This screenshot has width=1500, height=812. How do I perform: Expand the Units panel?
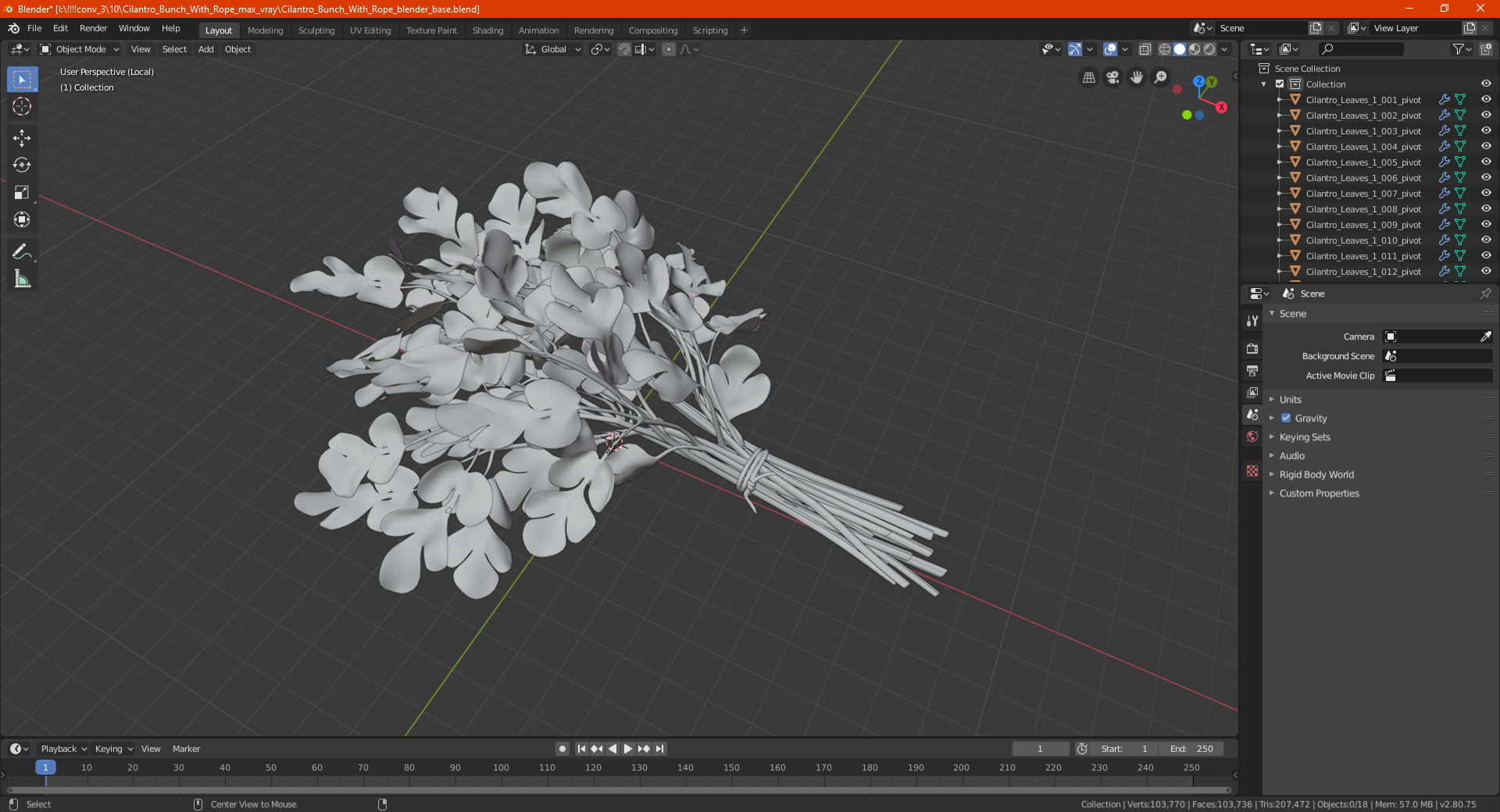coord(1290,400)
